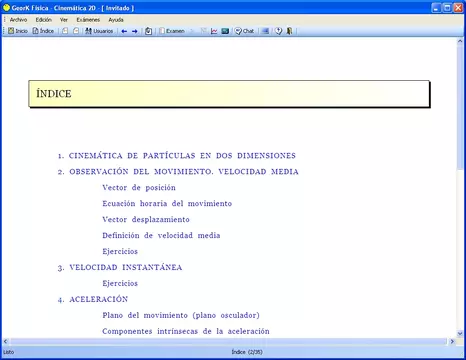Click the help question mark icon

coord(278,31)
